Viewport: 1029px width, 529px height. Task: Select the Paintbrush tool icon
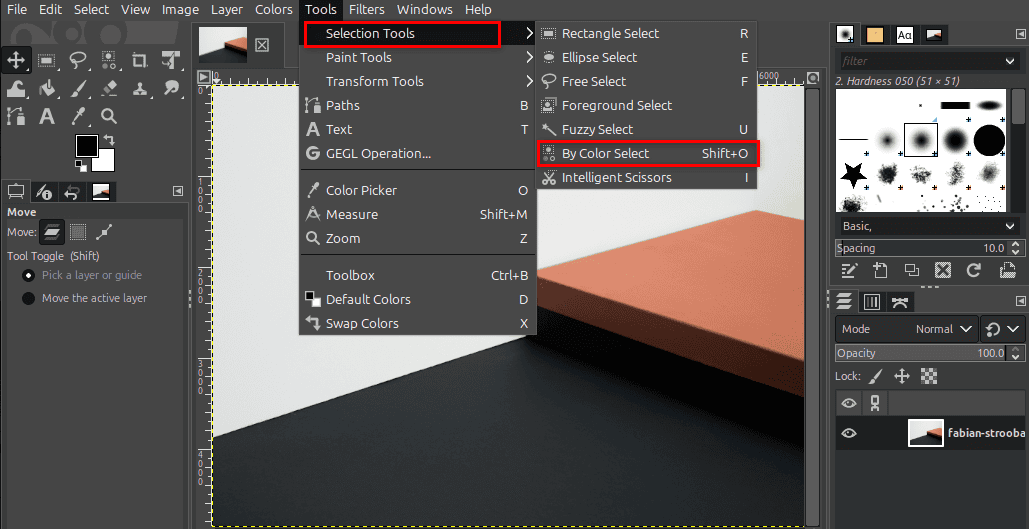click(78, 89)
